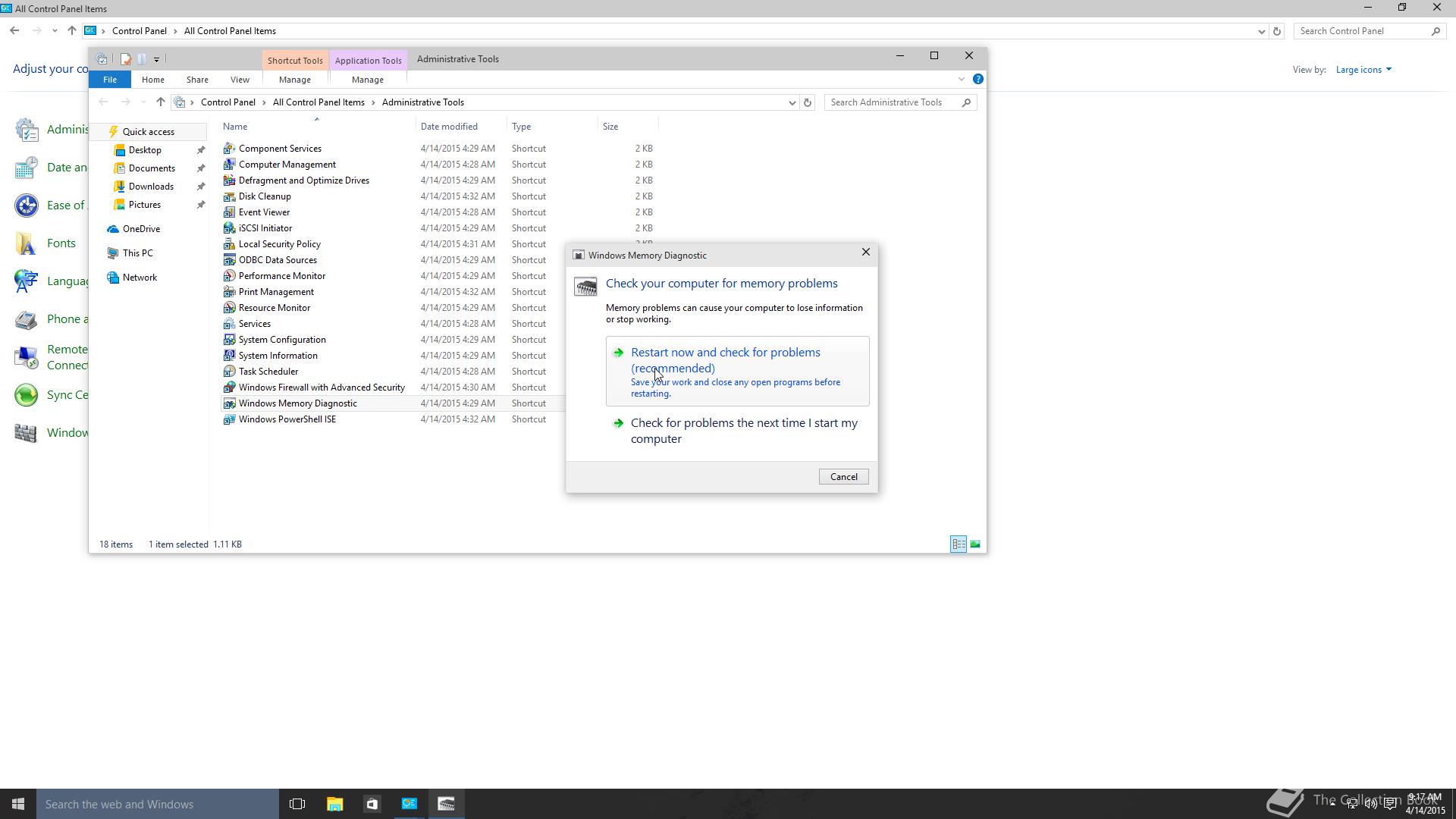The width and height of the screenshot is (1456, 819).
Task: Select the Windows PowerShell ISE icon
Action: pyautogui.click(x=229, y=419)
